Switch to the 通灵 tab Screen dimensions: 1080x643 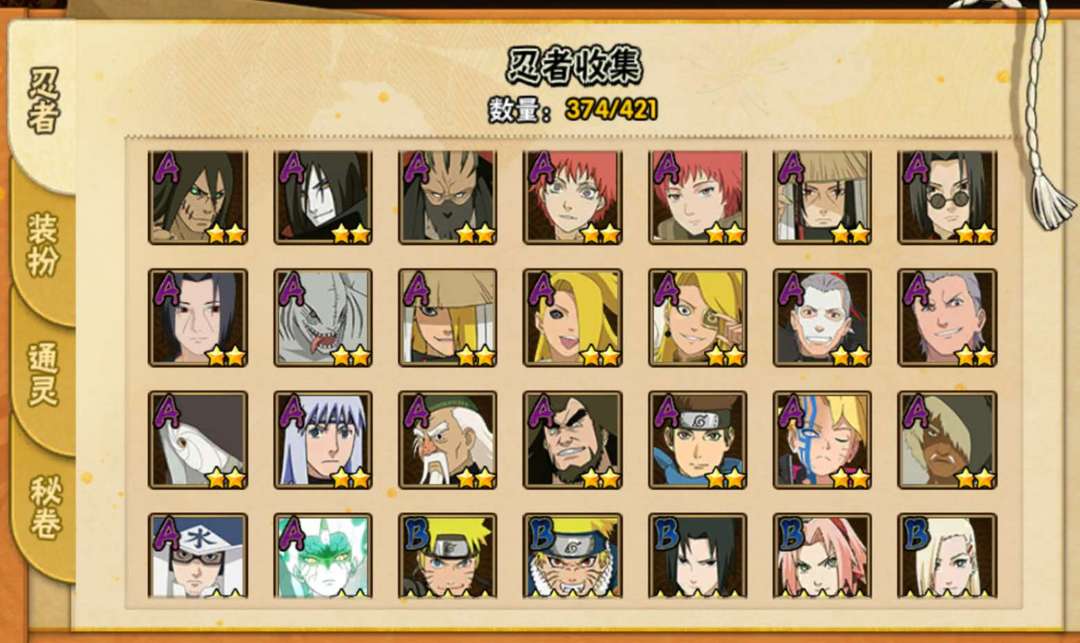pyautogui.click(x=43, y=375)
